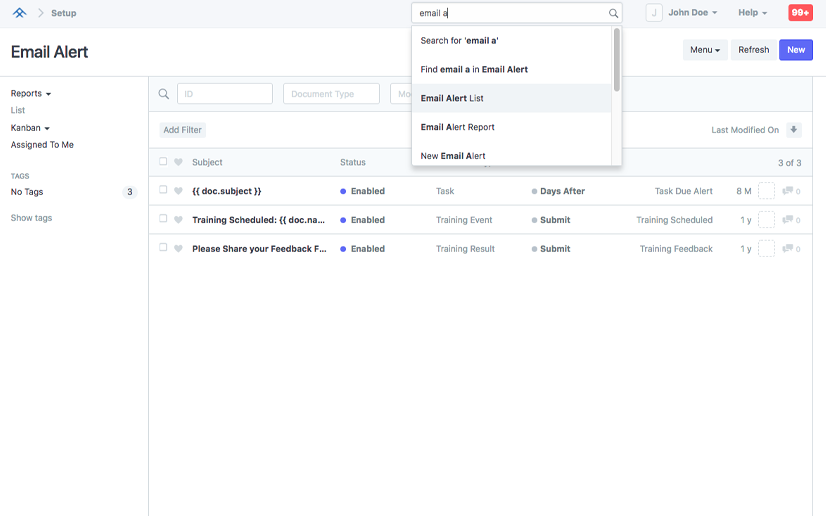Expand the Reports sidebar dropdown

(x=31, y=93)
